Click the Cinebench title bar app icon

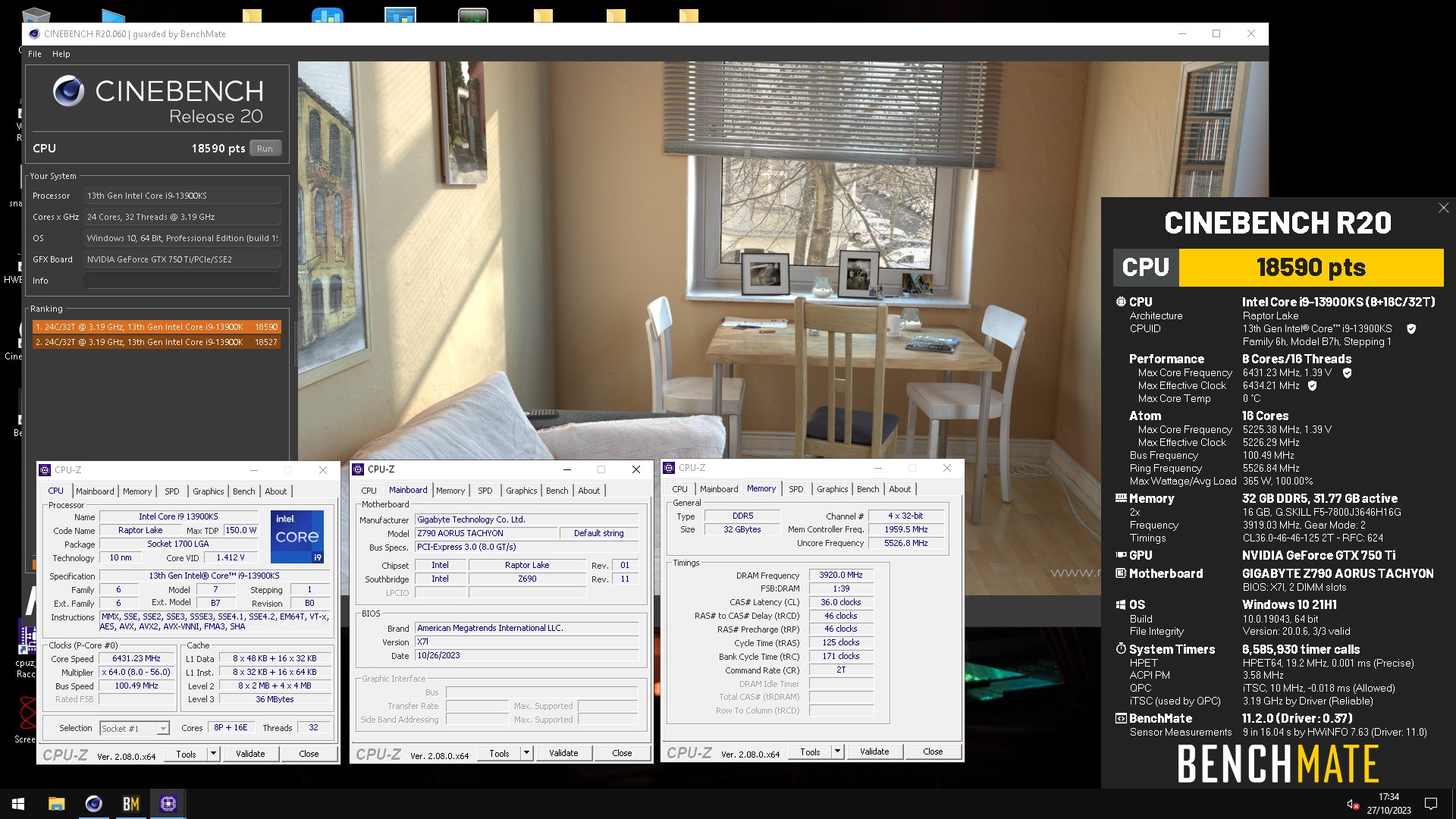pos(34,34)
